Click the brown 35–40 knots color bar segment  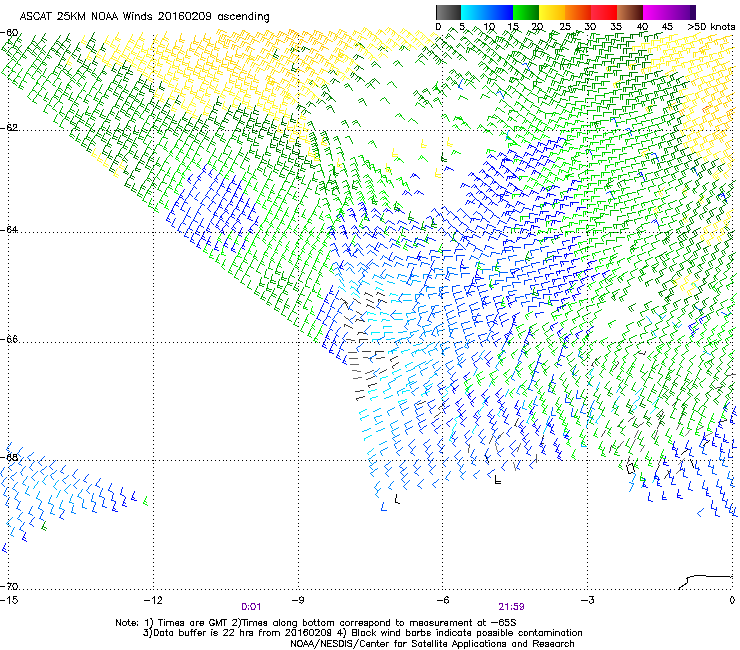[630, 12]
